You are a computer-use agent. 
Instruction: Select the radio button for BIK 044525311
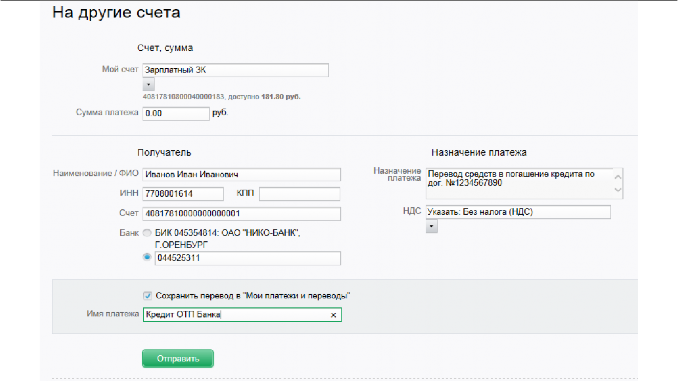[147, 257]
